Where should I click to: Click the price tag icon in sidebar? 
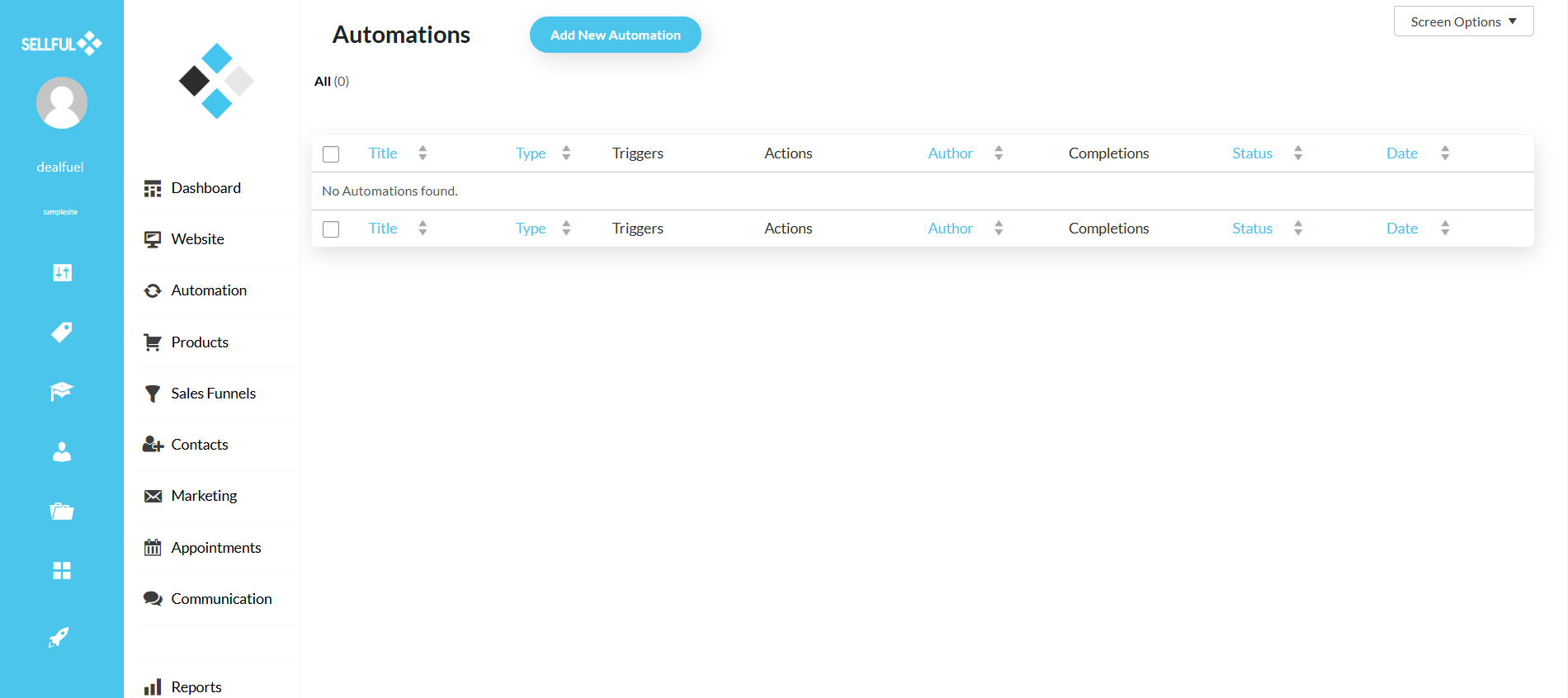point(61,332)
